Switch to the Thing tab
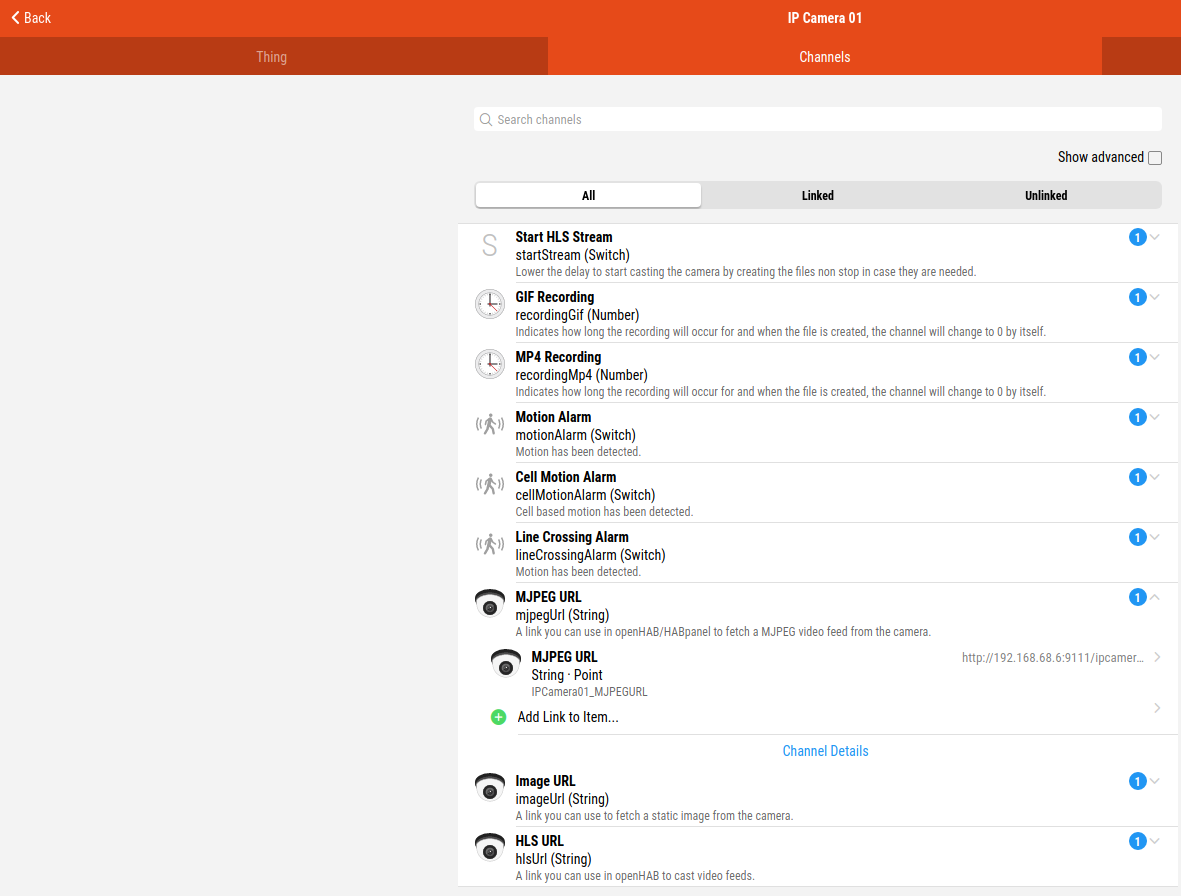Viewport: 1181px width, 896px height. tap(272, 57)
